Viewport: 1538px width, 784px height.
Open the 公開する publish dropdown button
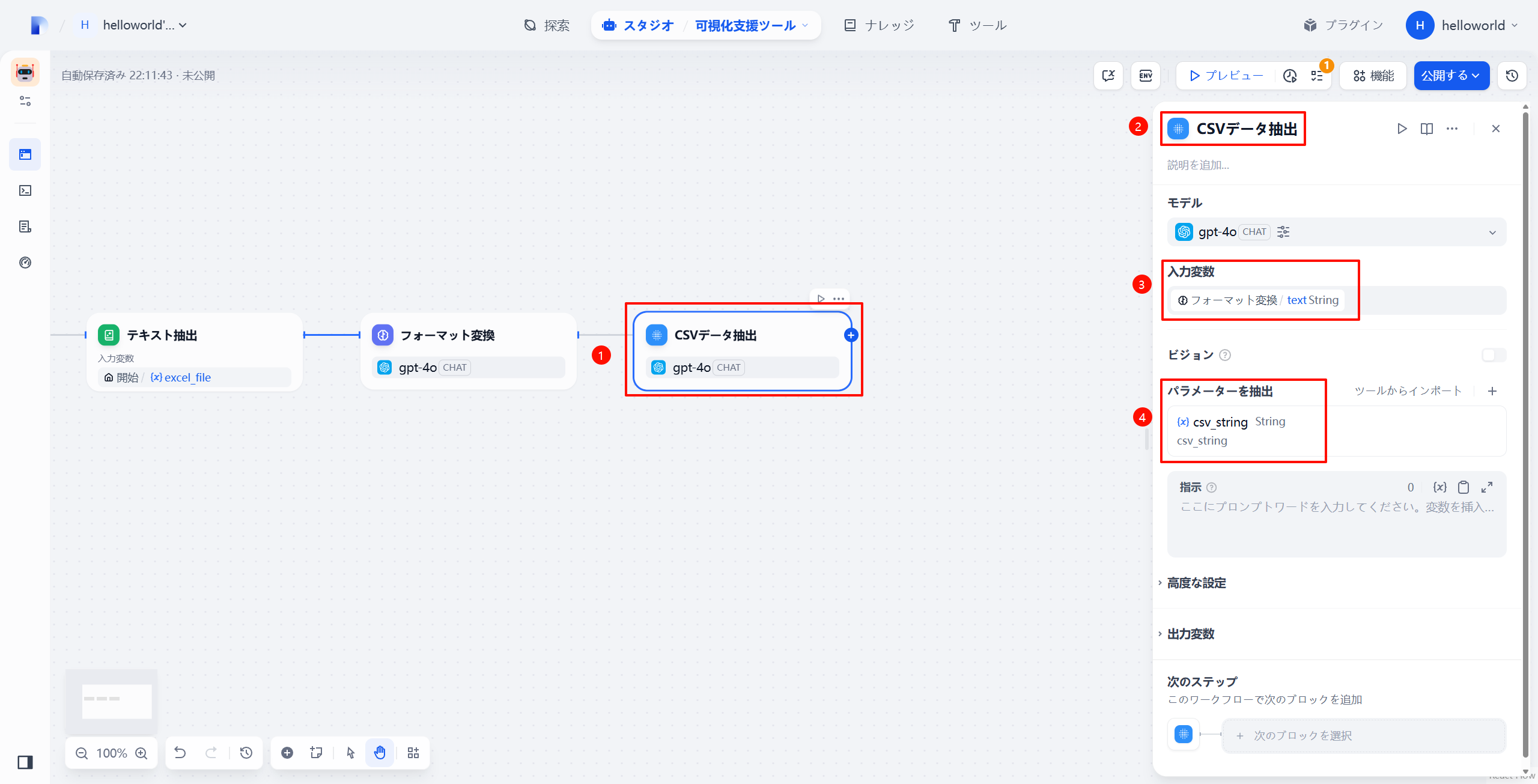coord(1451,76)
